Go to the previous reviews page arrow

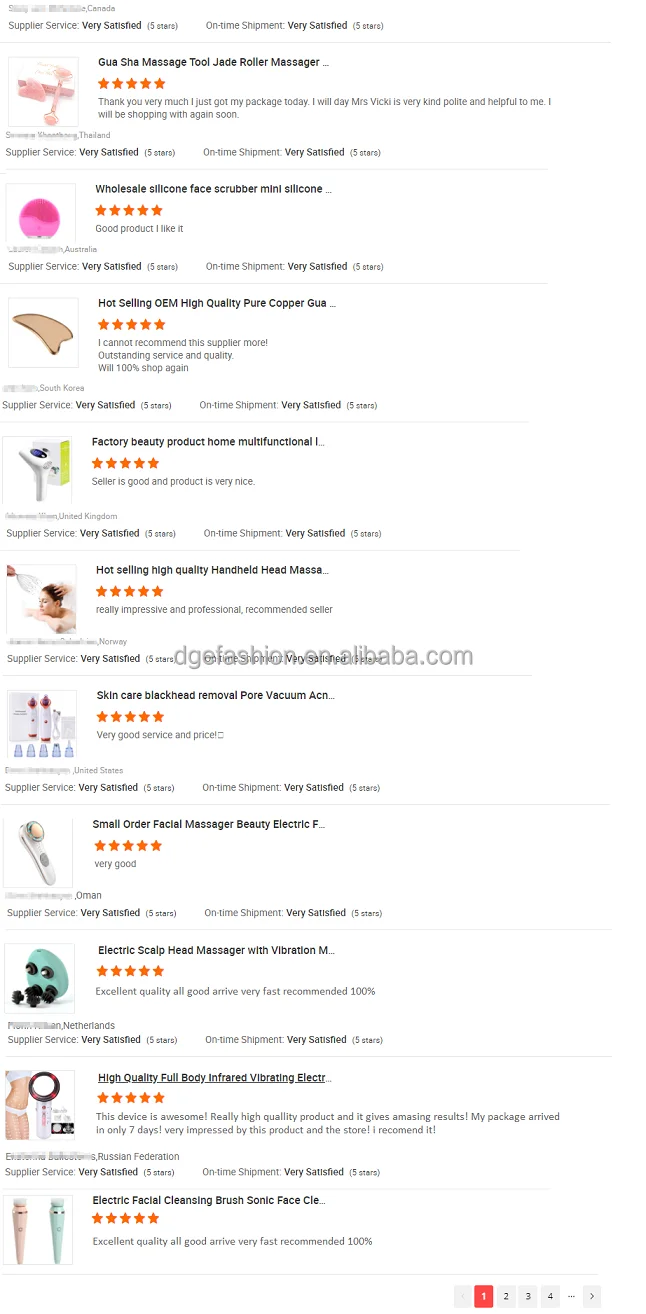click(x=462, y=1296)
